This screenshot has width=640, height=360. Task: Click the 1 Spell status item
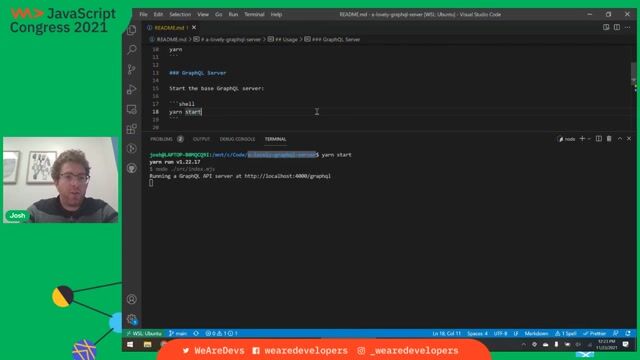(x=566, y=333)
